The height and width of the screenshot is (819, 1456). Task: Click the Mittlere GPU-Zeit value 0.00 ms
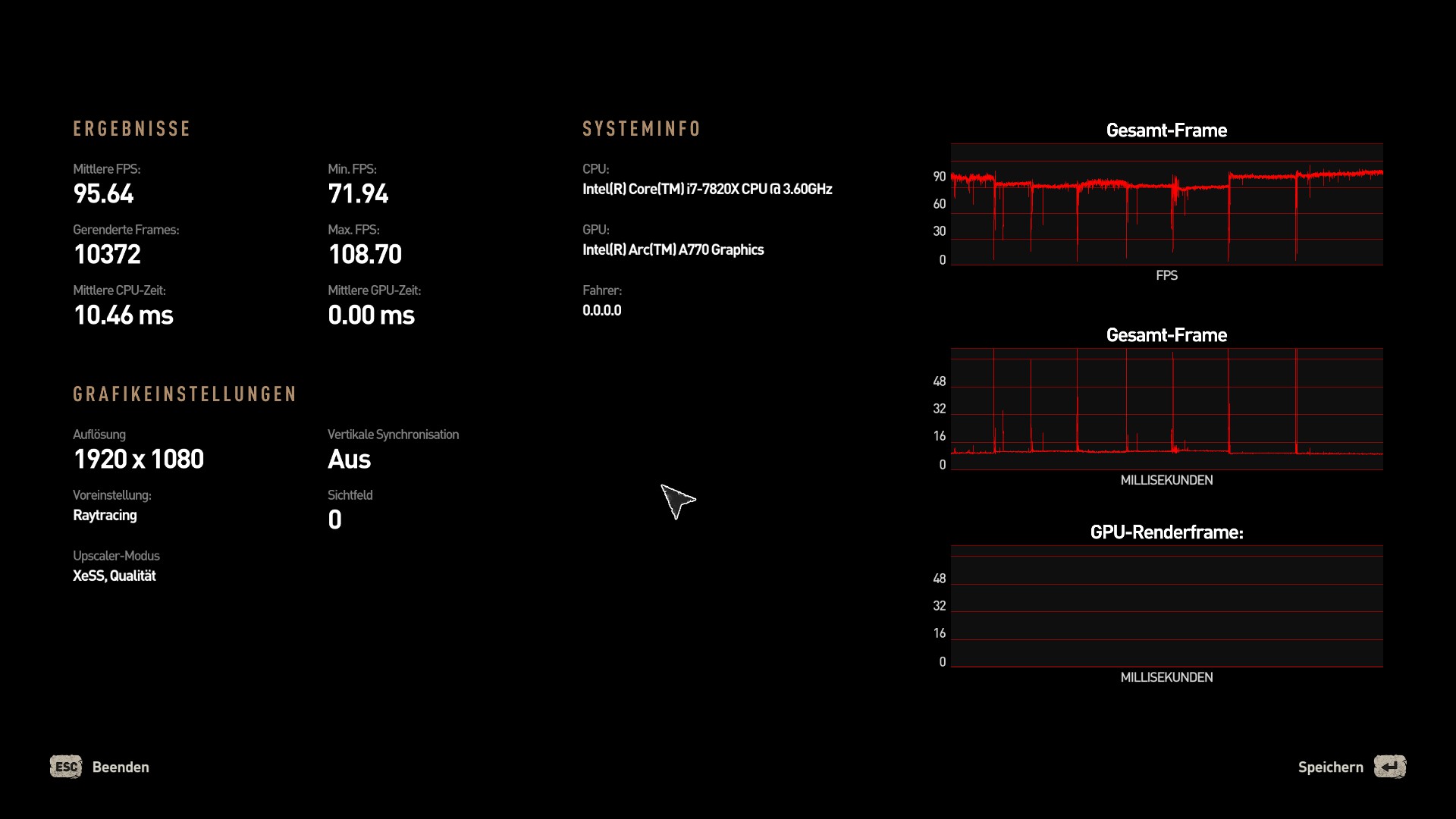tap(371, 315)
